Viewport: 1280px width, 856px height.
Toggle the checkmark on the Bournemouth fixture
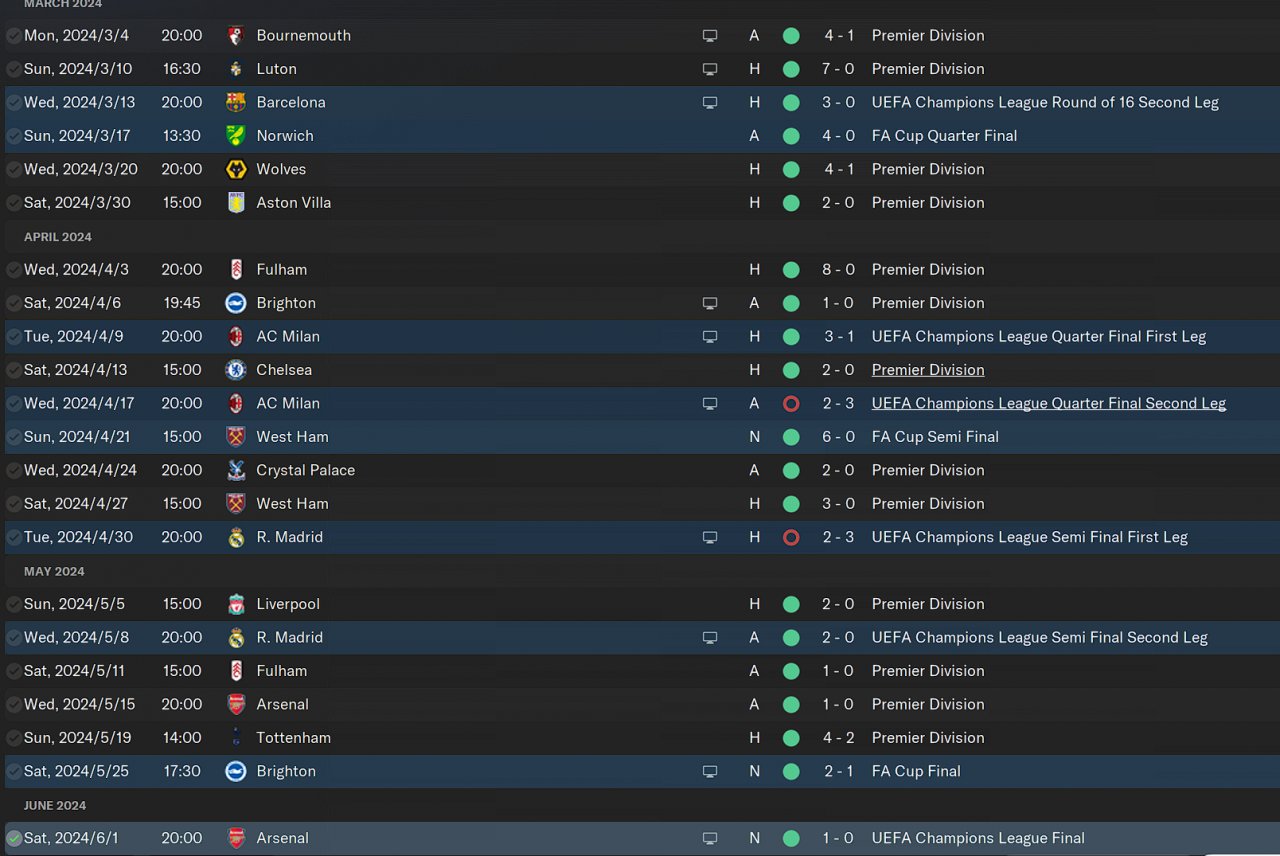coord(14,36)
